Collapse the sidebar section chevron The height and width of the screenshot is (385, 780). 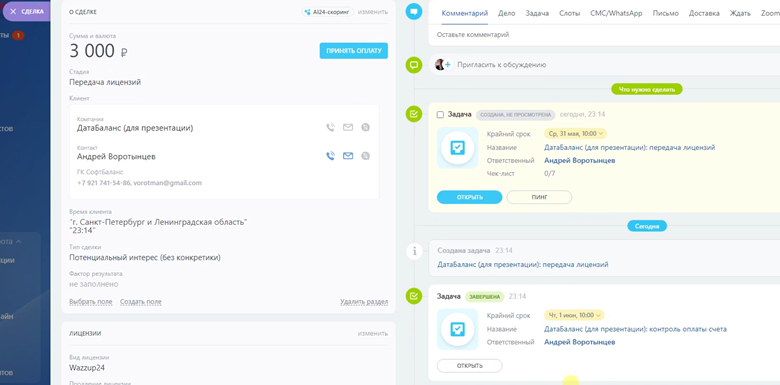click(x=19, y=241)
